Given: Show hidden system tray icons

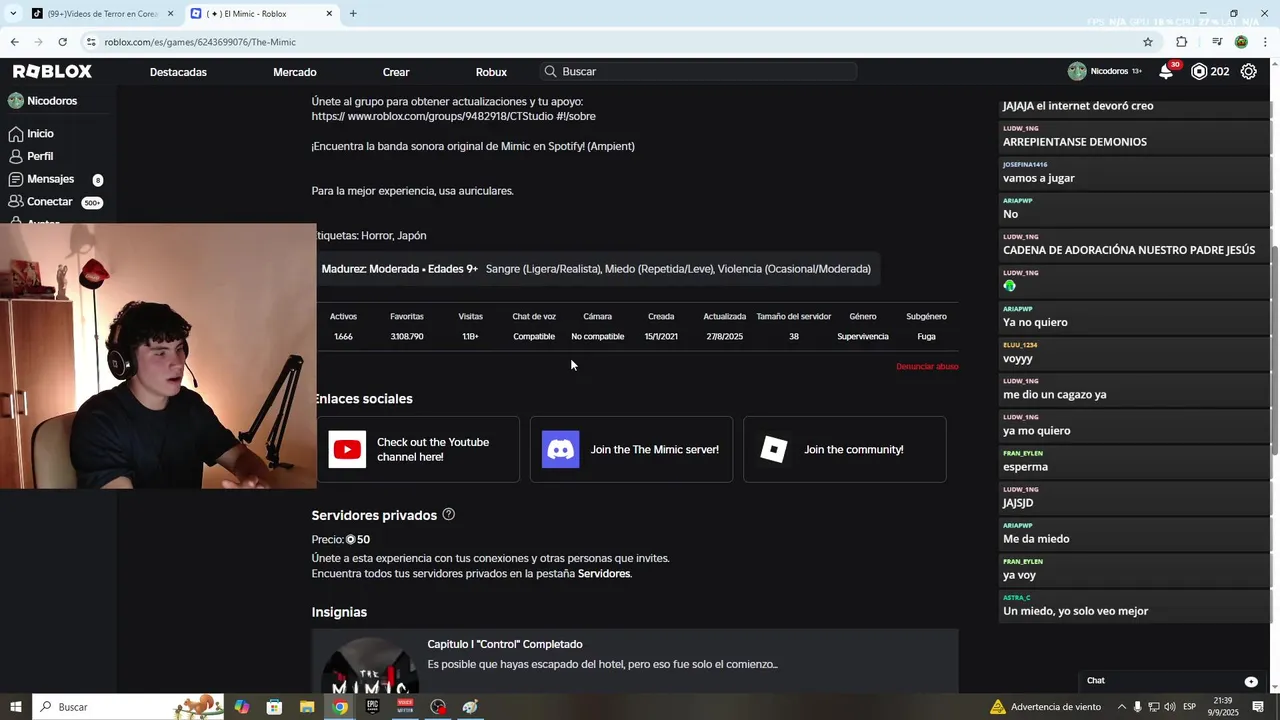Looking at the screenshot, I should point(1121,707).
